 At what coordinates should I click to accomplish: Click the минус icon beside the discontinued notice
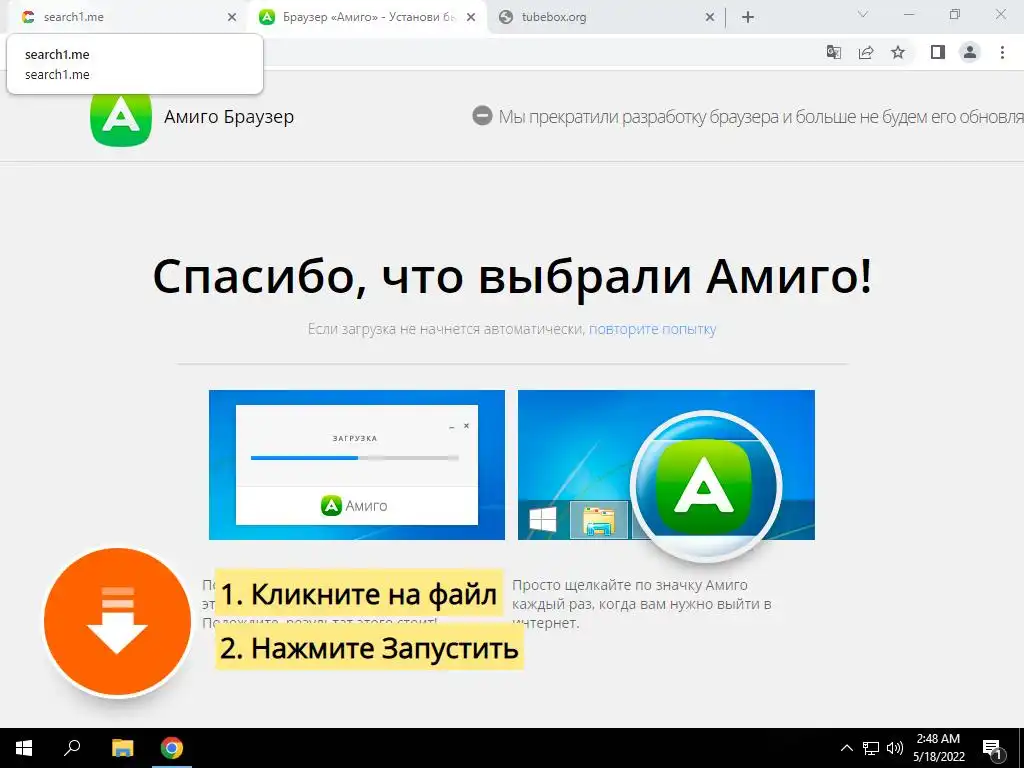(482, 116)
